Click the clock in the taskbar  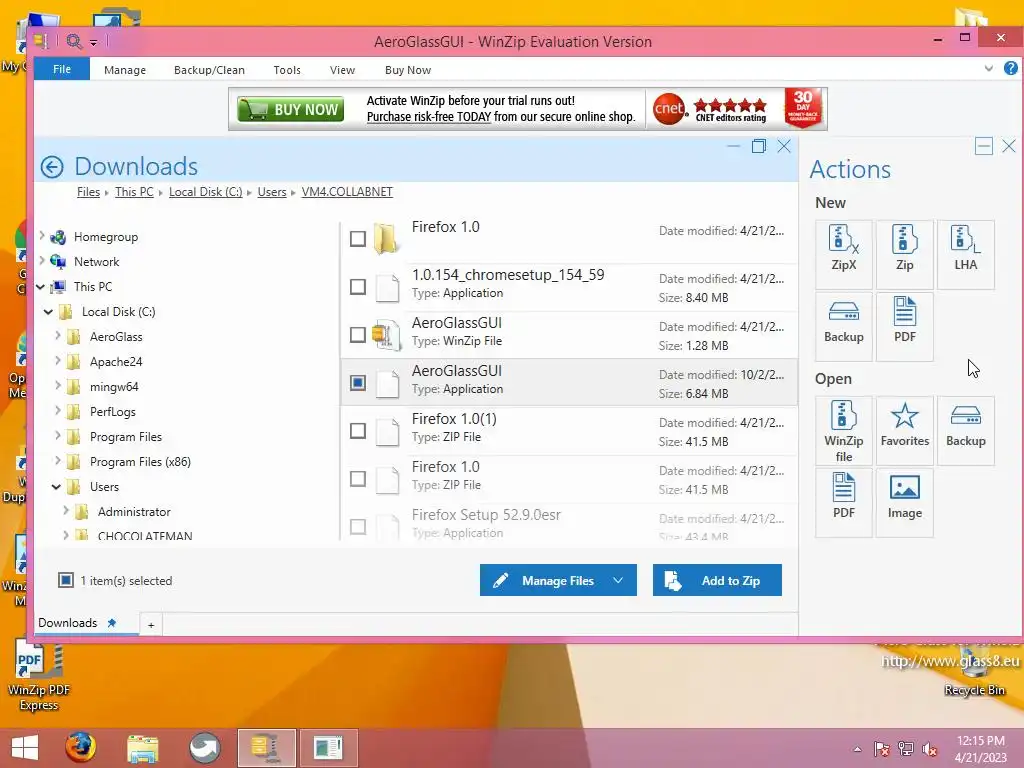(980, 749)
